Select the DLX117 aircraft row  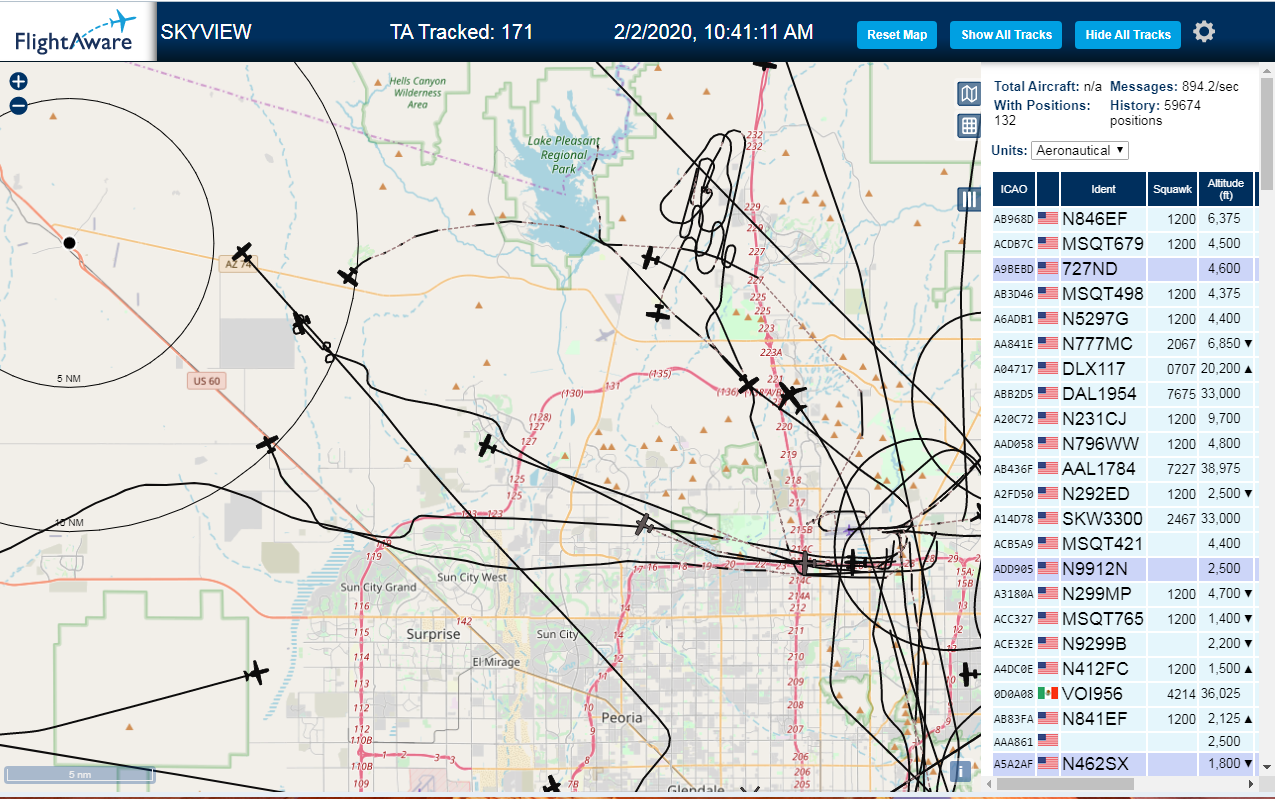tap(1125, 368)
